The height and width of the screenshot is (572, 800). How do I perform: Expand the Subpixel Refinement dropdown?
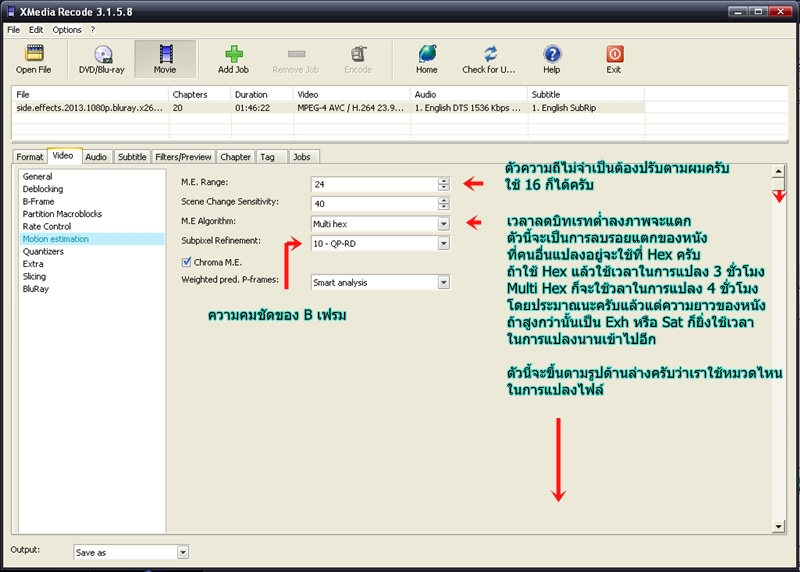click(x=444, y=243)
